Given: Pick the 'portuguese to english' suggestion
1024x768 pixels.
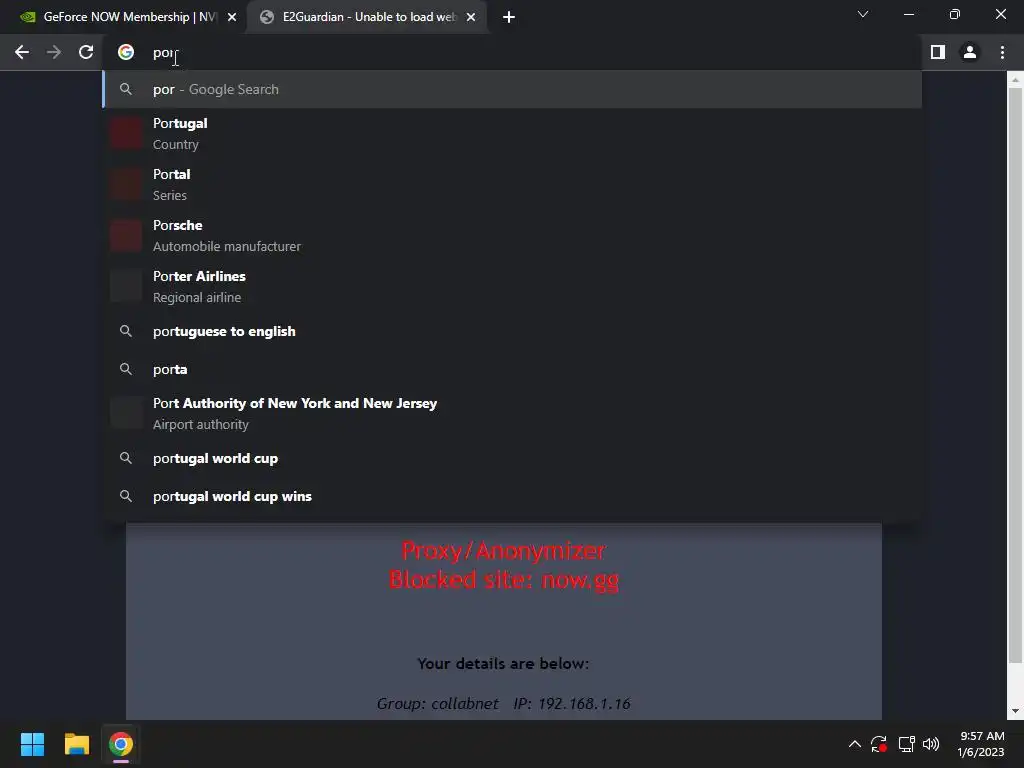Looking at the screenshot, I should tap(512, 331).
